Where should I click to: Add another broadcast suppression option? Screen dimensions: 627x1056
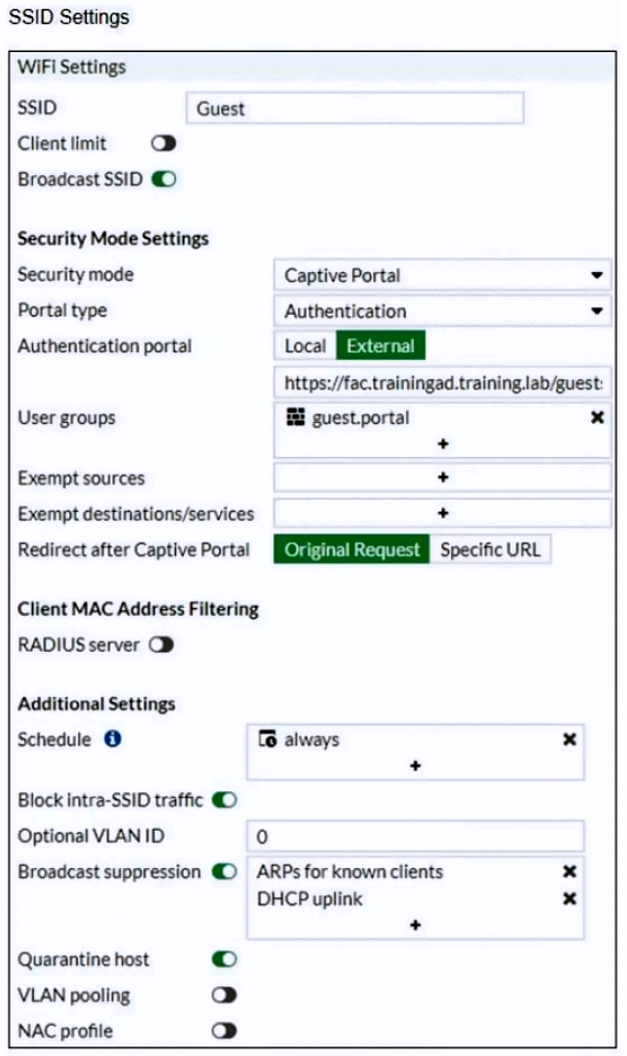click(415, 925)
